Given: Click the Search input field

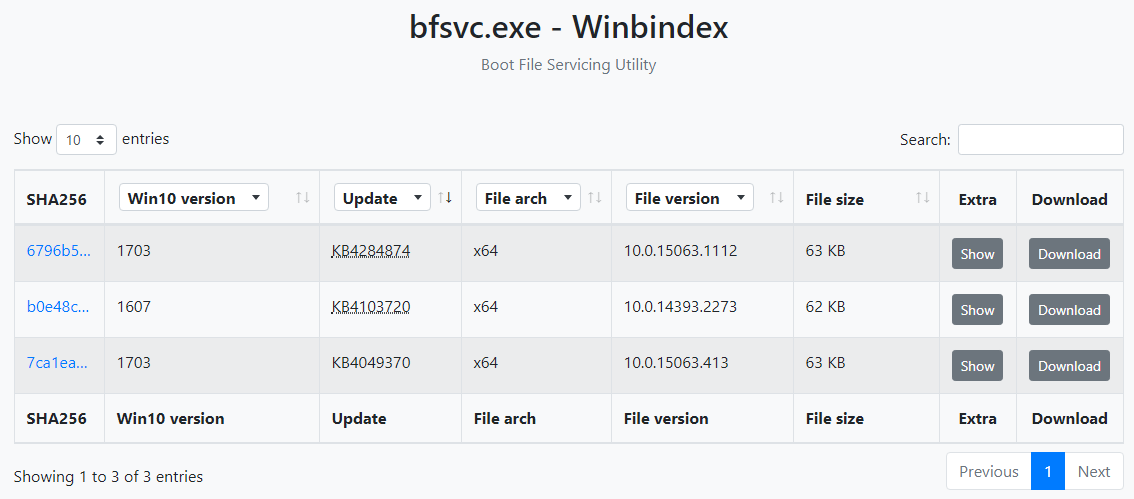Looking at the screenshot, I should pyautogui.click(x=1041, y=140).
